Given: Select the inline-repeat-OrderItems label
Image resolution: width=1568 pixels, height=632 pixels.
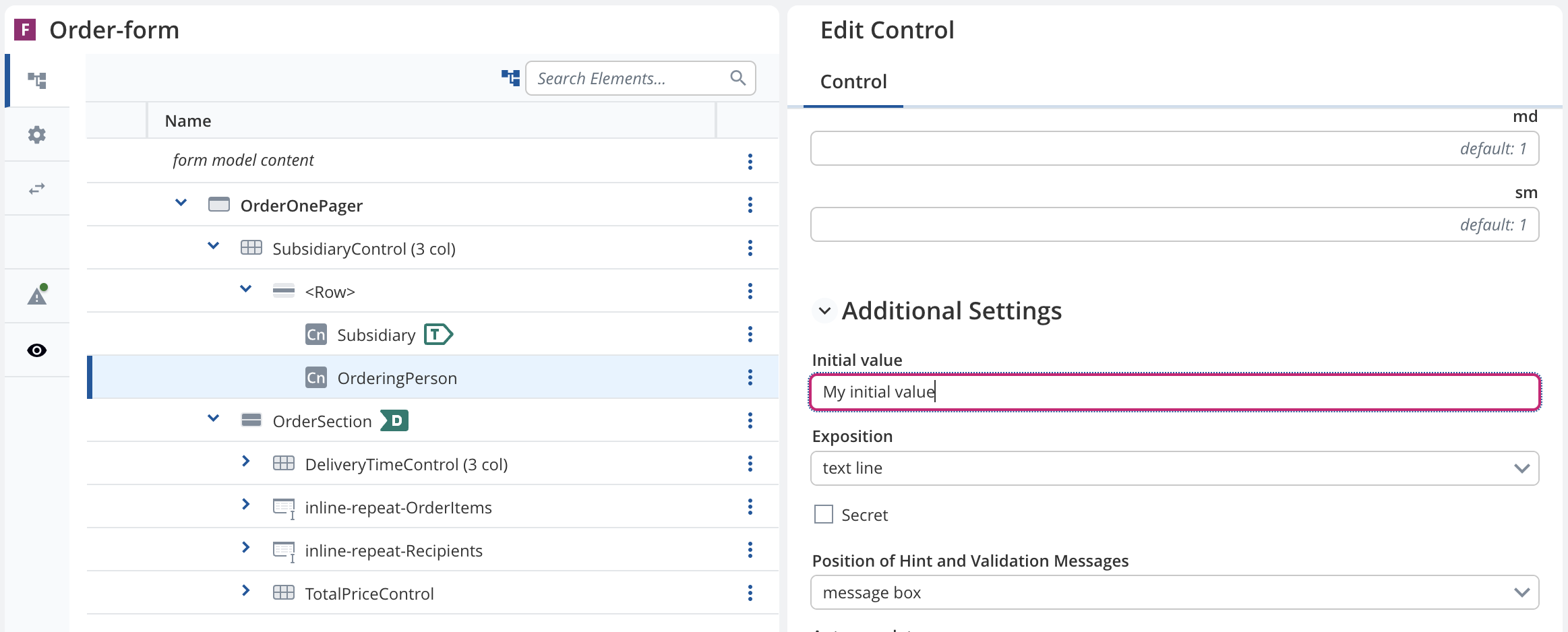Looking at the screenshot, I should pos(398,507).
